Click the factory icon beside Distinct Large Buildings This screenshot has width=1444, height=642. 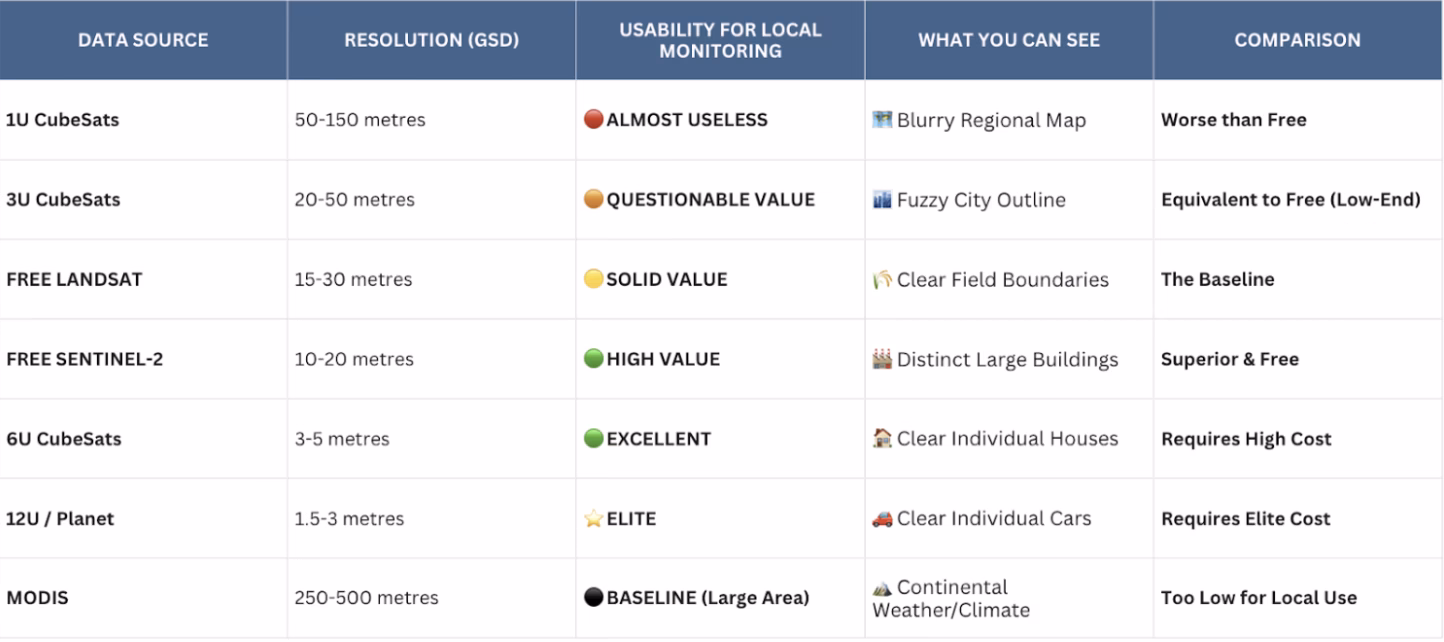point(882,359)
